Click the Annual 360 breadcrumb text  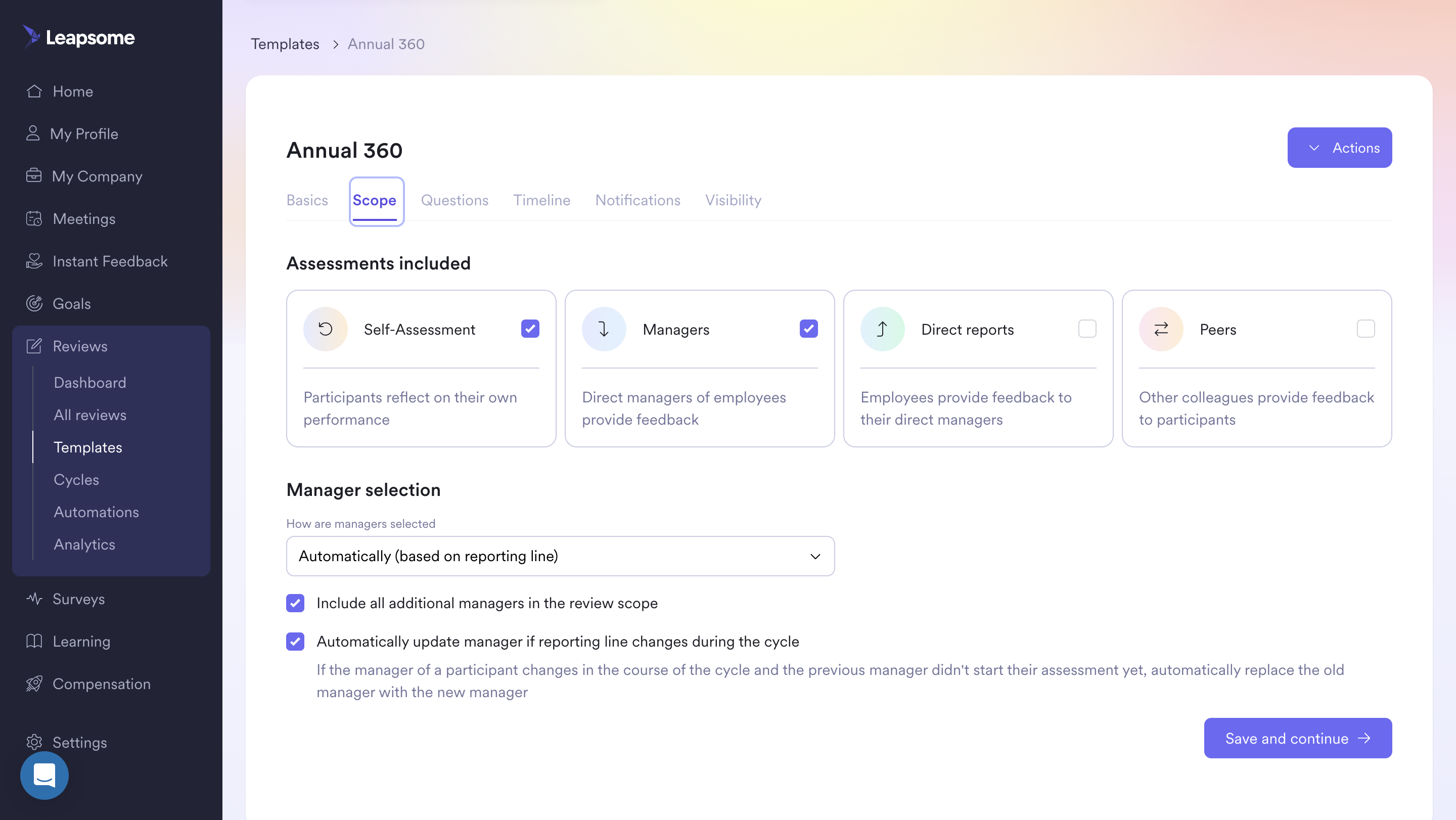click(386, 44)
